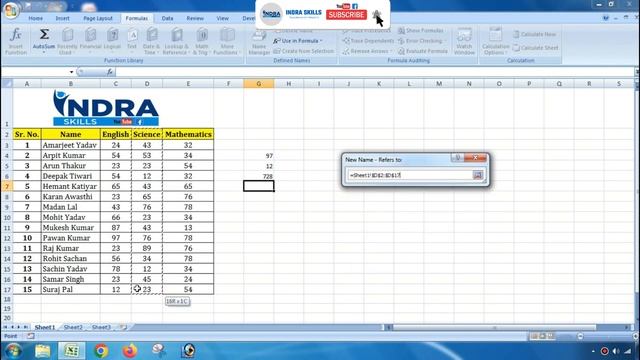Image resolution: width=640 pixels, height=360 pixels.
Task: Switch to Sheet3 tab
Action: point(101,327)
